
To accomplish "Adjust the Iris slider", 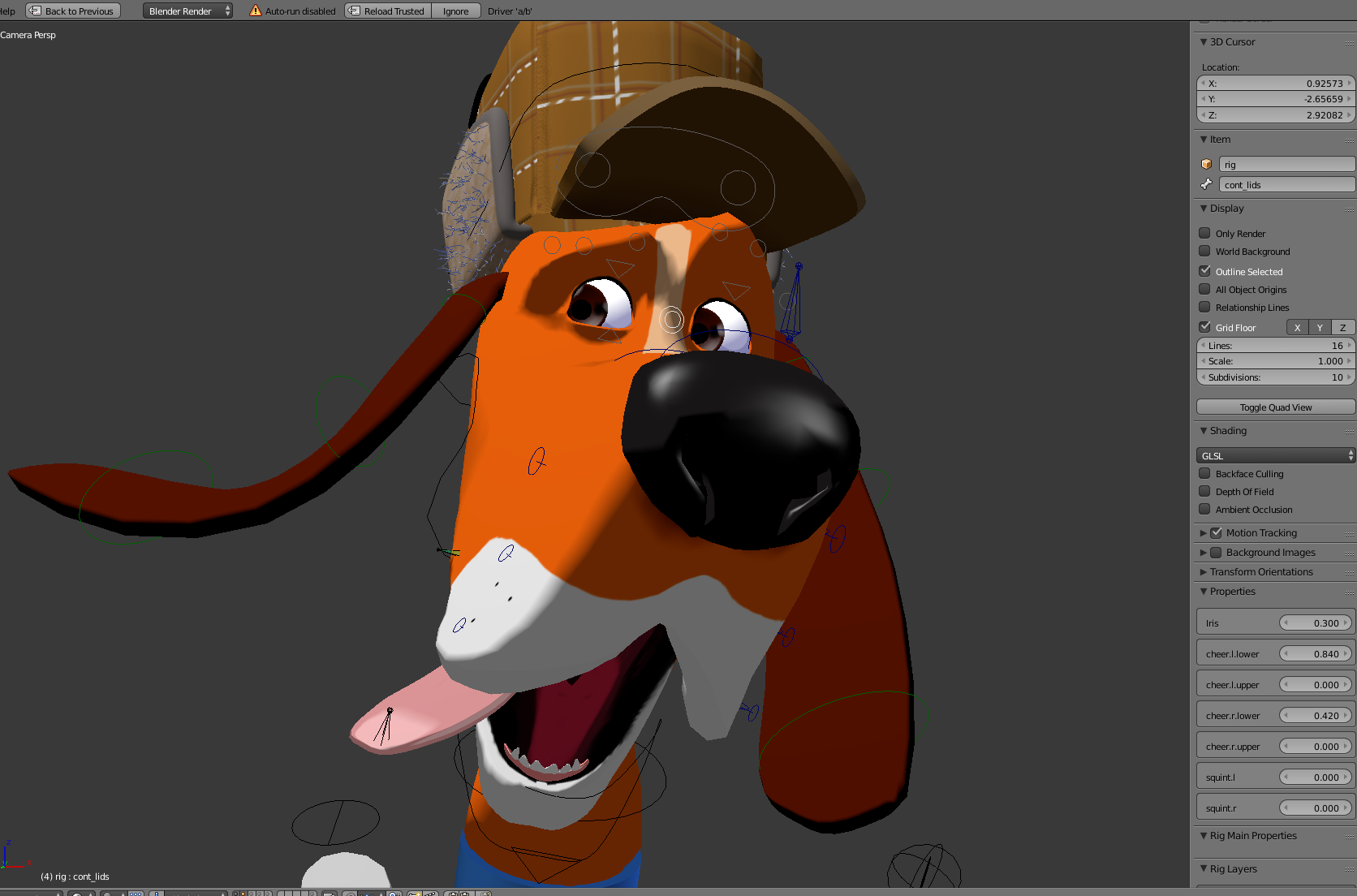I will [1316, 622].
